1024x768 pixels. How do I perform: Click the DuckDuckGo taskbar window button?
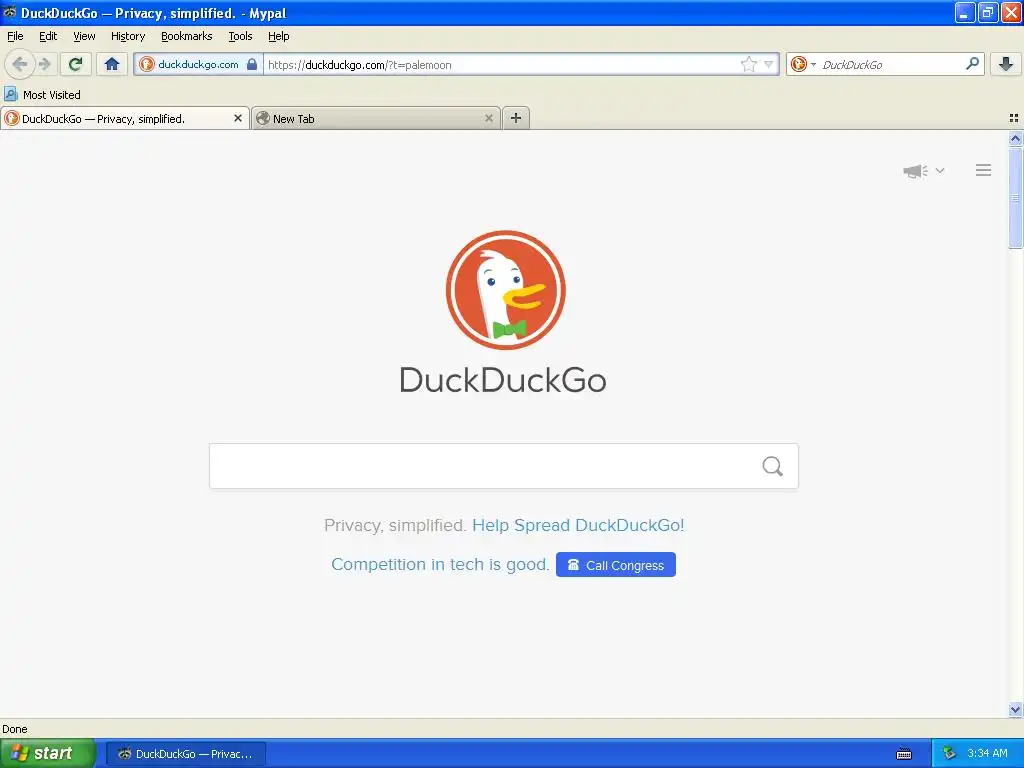185,754
